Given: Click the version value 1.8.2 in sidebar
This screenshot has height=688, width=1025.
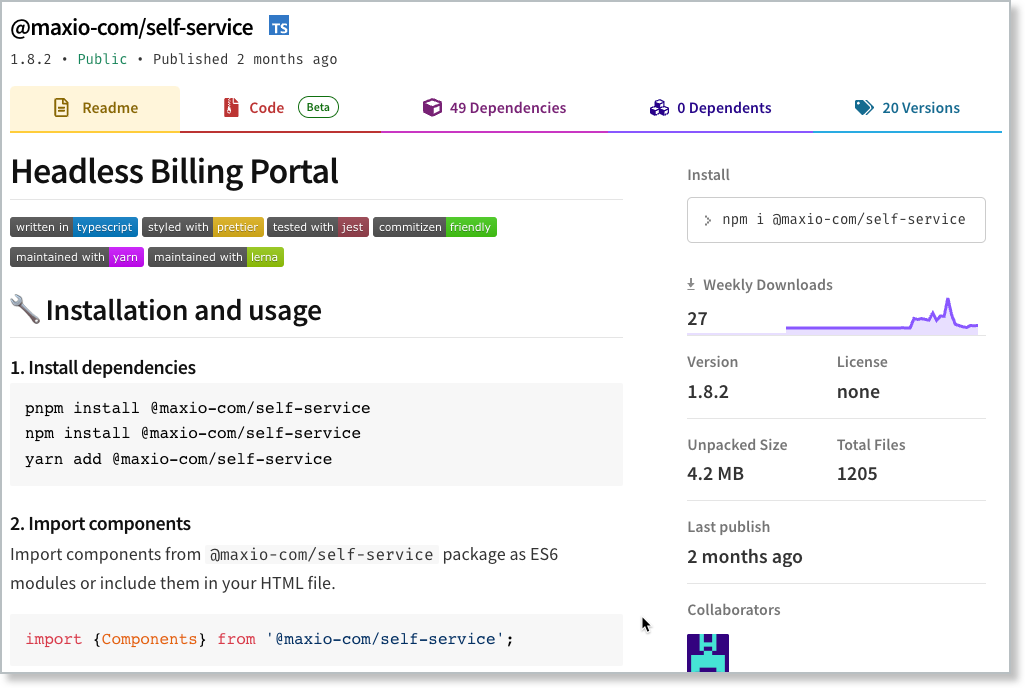Looking at the screenshot, I should click(x=707, y=392).
